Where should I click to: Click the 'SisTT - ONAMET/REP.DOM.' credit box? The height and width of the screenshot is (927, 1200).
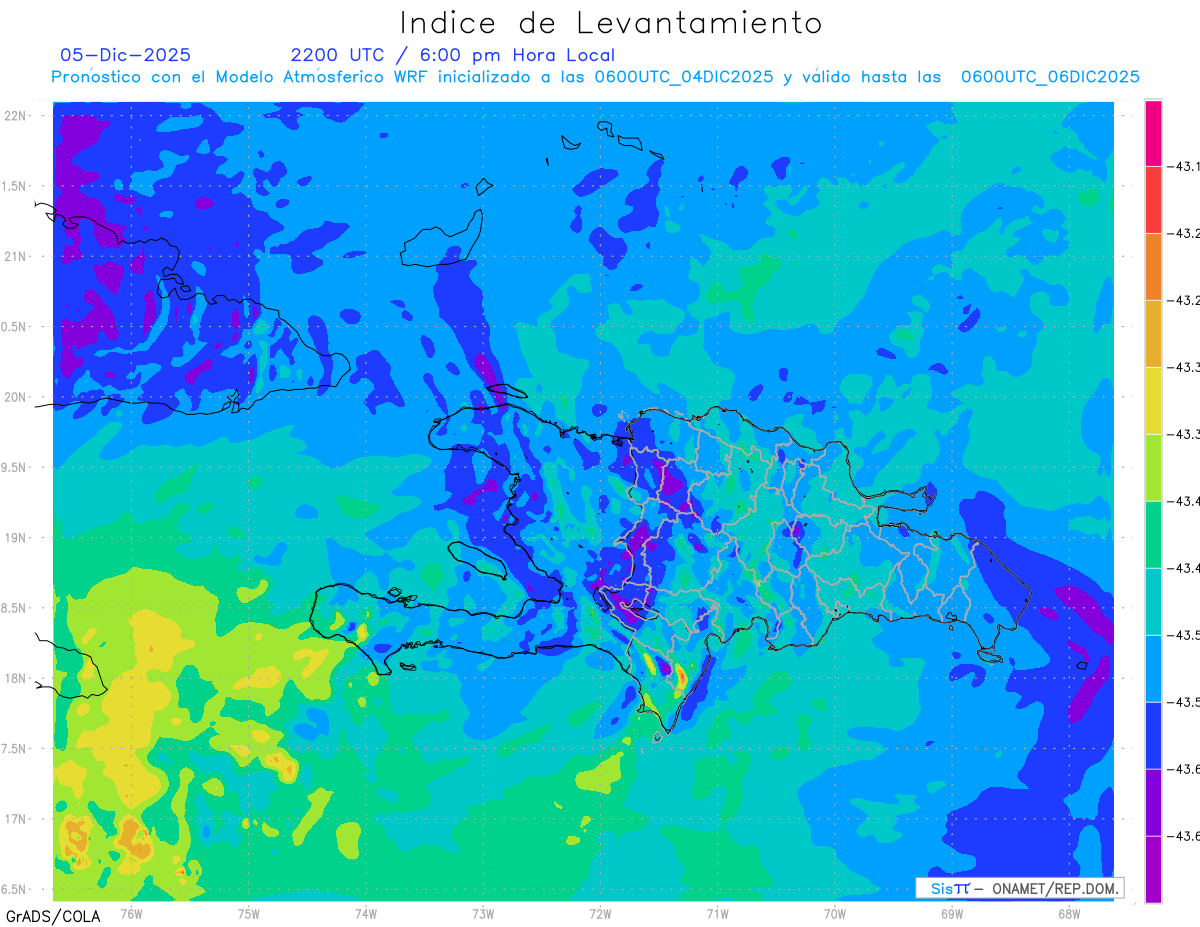point(1020,888)
